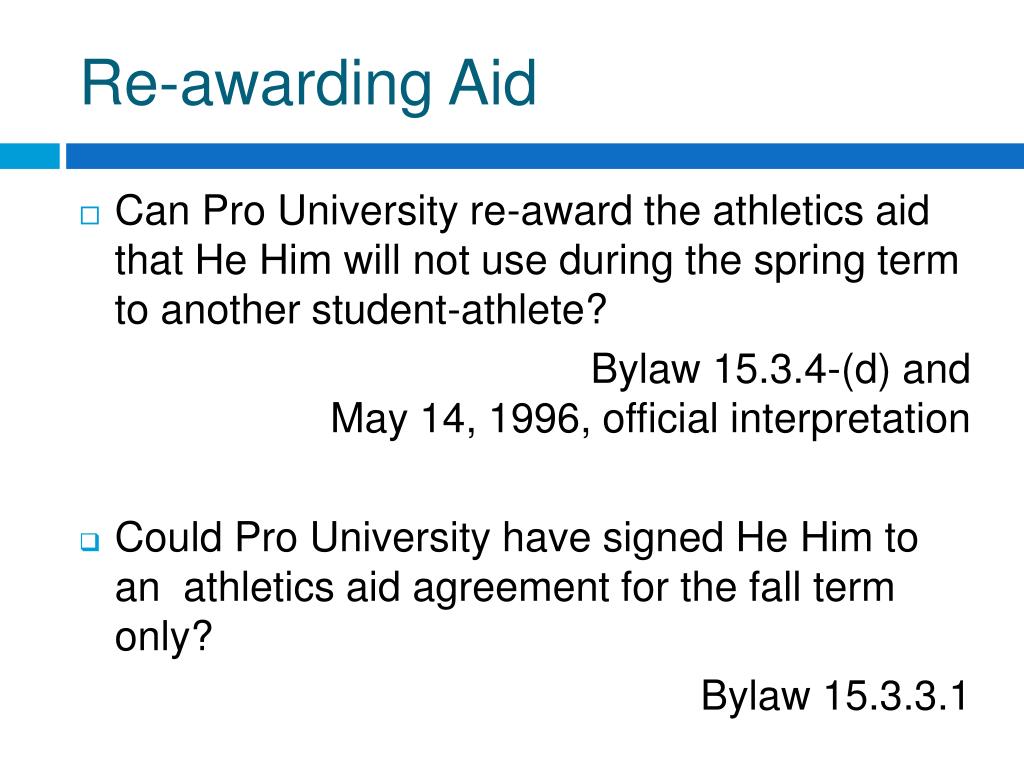This screenshot has width=1024, height=768.
Task: Click the line 'Can Pro University re-award the athletics aid'
Action: tap(522, 212)
